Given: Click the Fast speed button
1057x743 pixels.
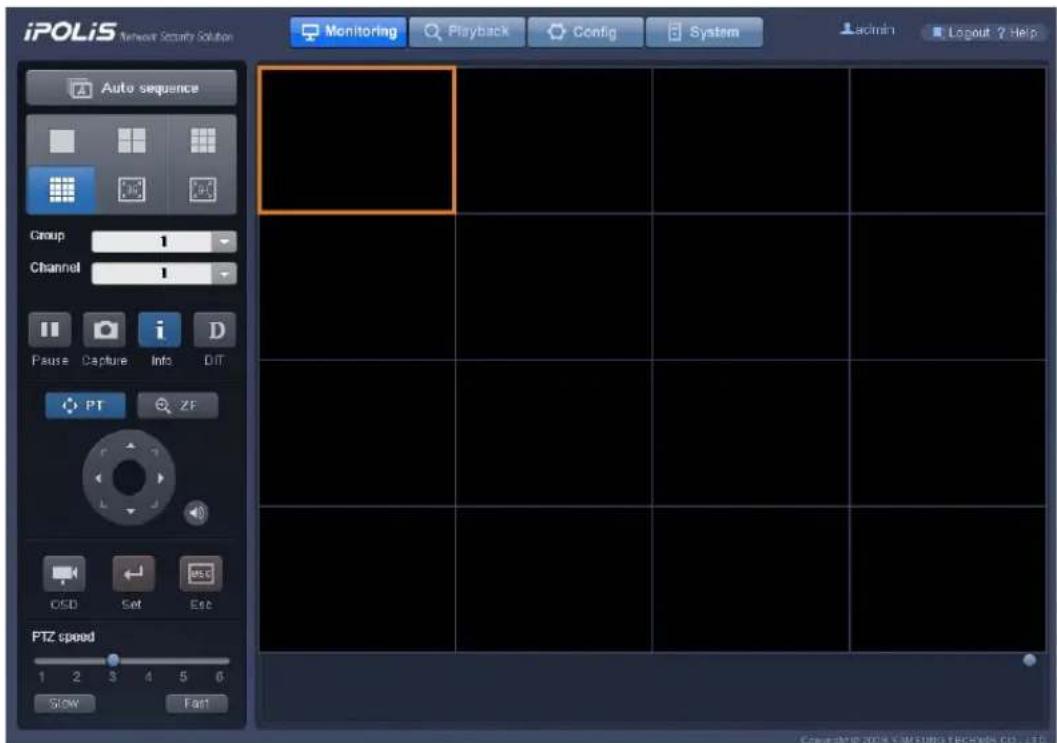Looking at the screenshot, I should (197, 703).
